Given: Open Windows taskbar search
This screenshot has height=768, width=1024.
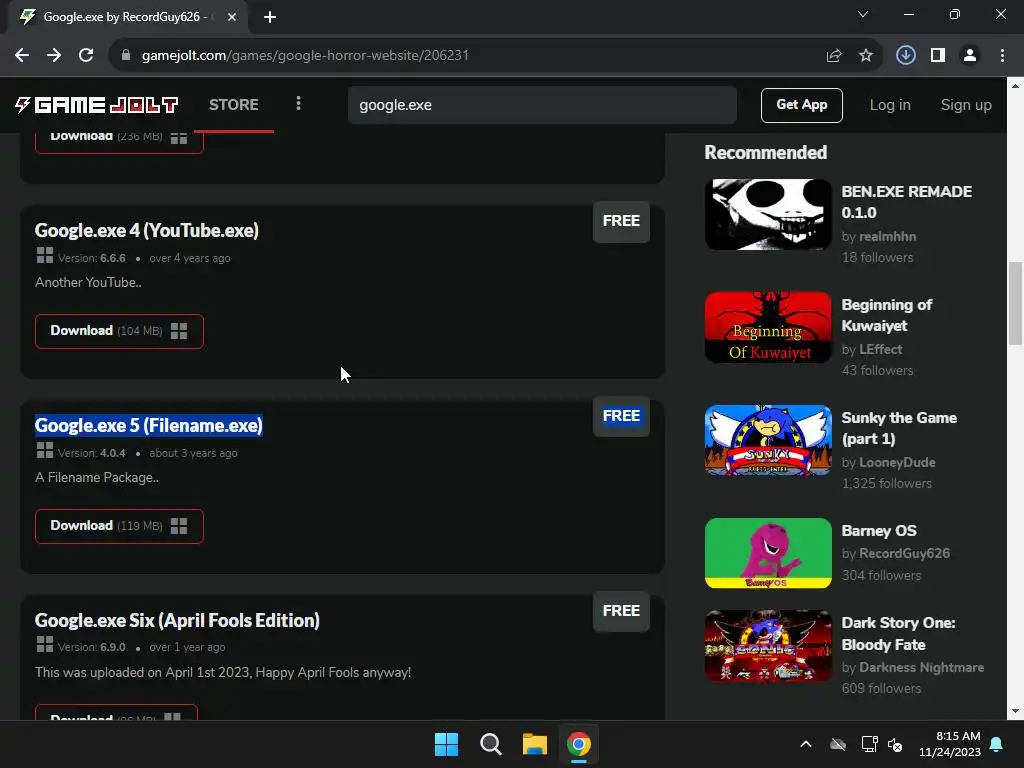Looking at the screenshot, I should coord(490,744).
